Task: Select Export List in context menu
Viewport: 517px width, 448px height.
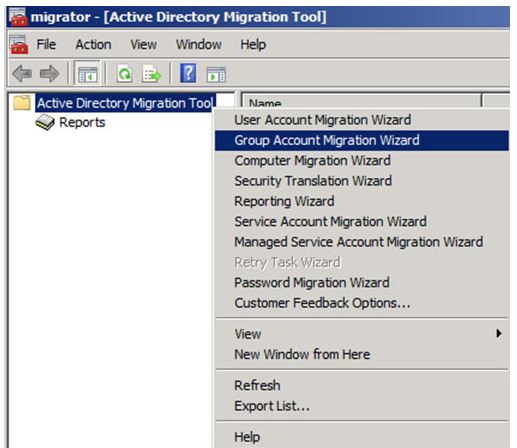Action: [362, 406]
